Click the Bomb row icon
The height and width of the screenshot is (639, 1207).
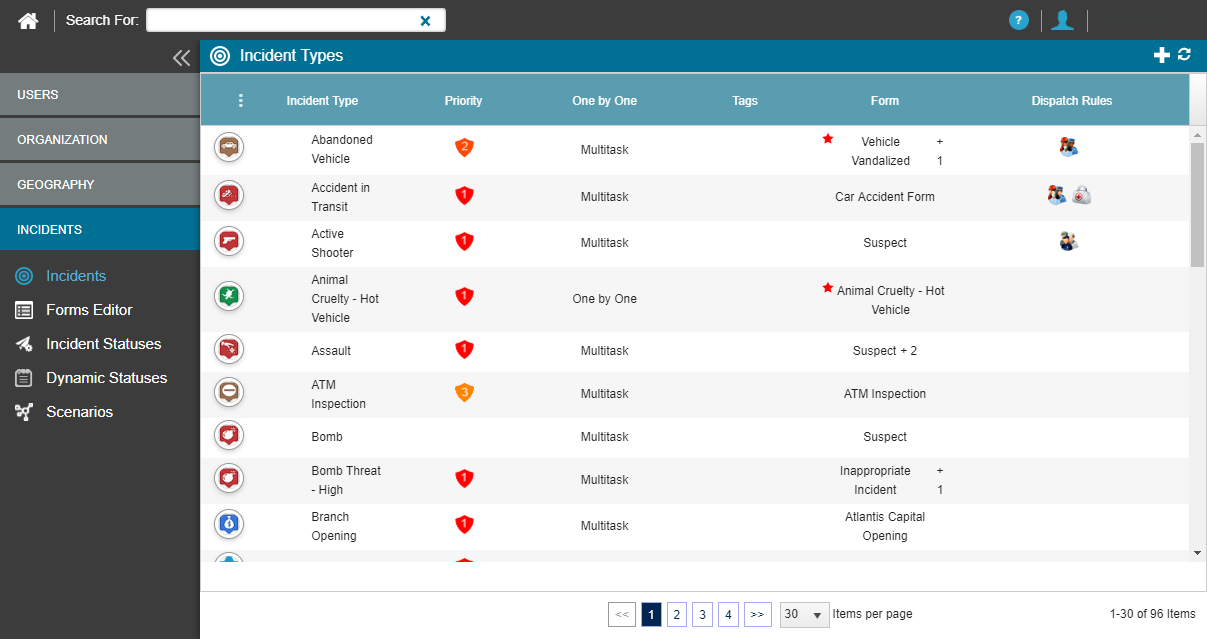tap(229, 436)
